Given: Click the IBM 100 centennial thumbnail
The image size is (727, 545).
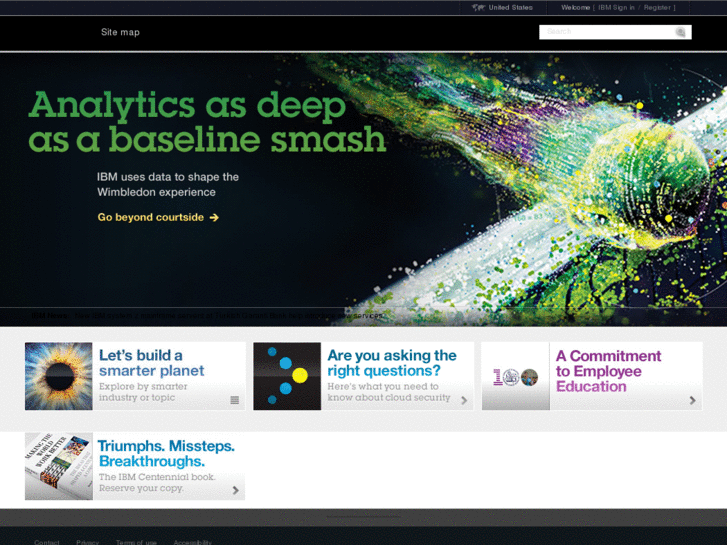Looking at the screenshot, I should point(516,376).
